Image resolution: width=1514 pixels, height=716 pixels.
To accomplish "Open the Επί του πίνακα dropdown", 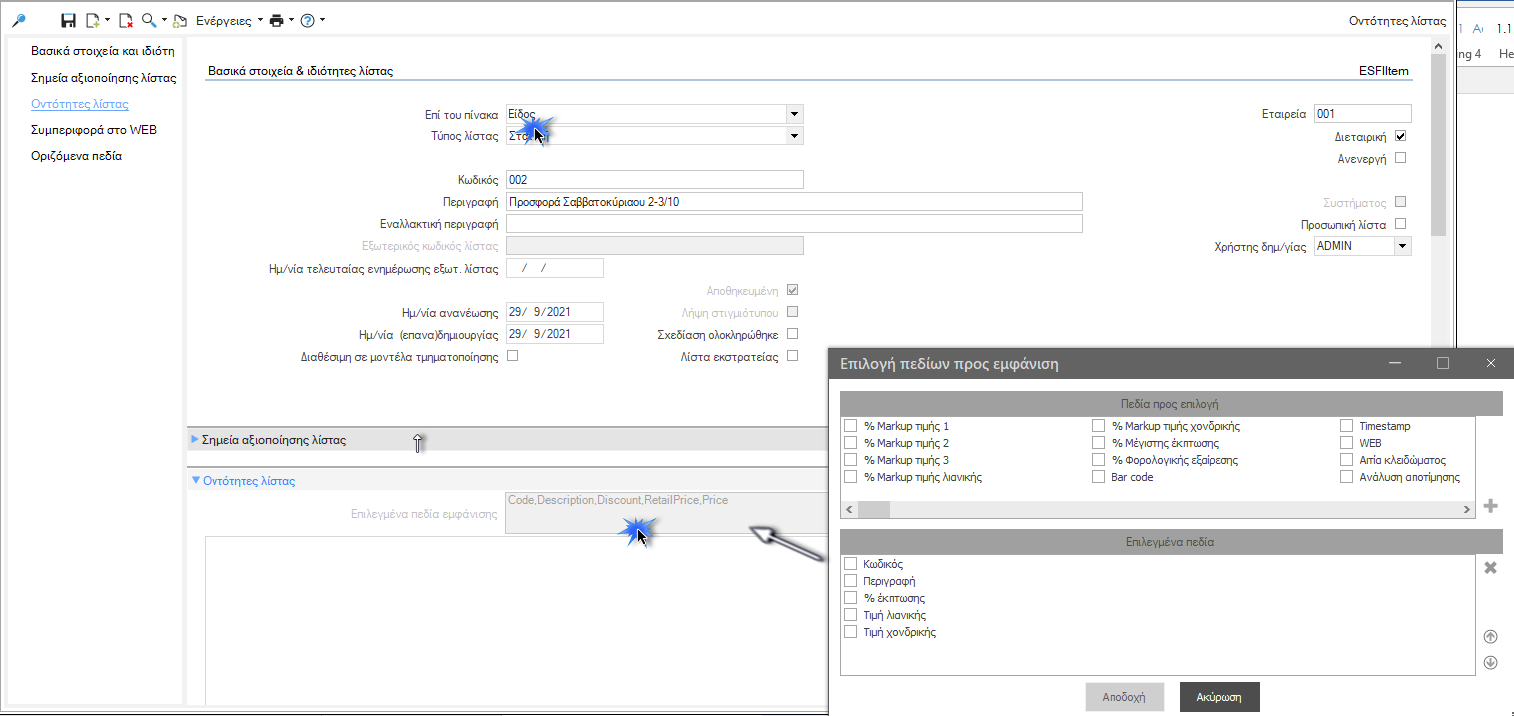I will [794, 114].
